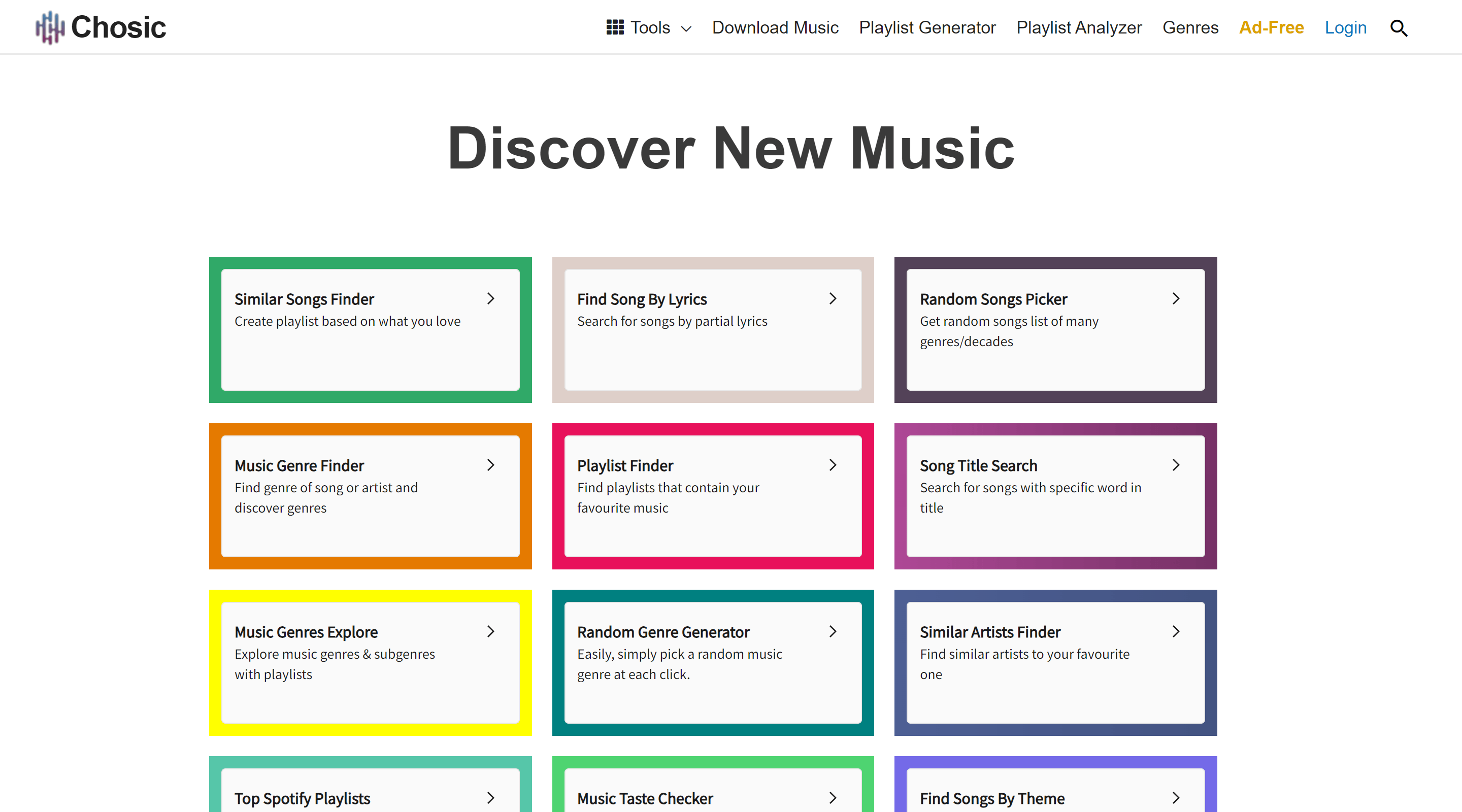Click arrow on Find Song By Lyrics card
This screenshot has height=812, width=1462.
pos(833,298)
